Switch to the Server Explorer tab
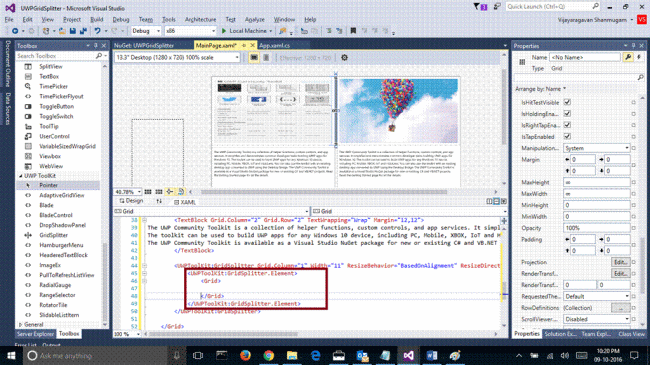Image resolution: width=650 pixels, height=365 pixels. click(x=35, y=334)
